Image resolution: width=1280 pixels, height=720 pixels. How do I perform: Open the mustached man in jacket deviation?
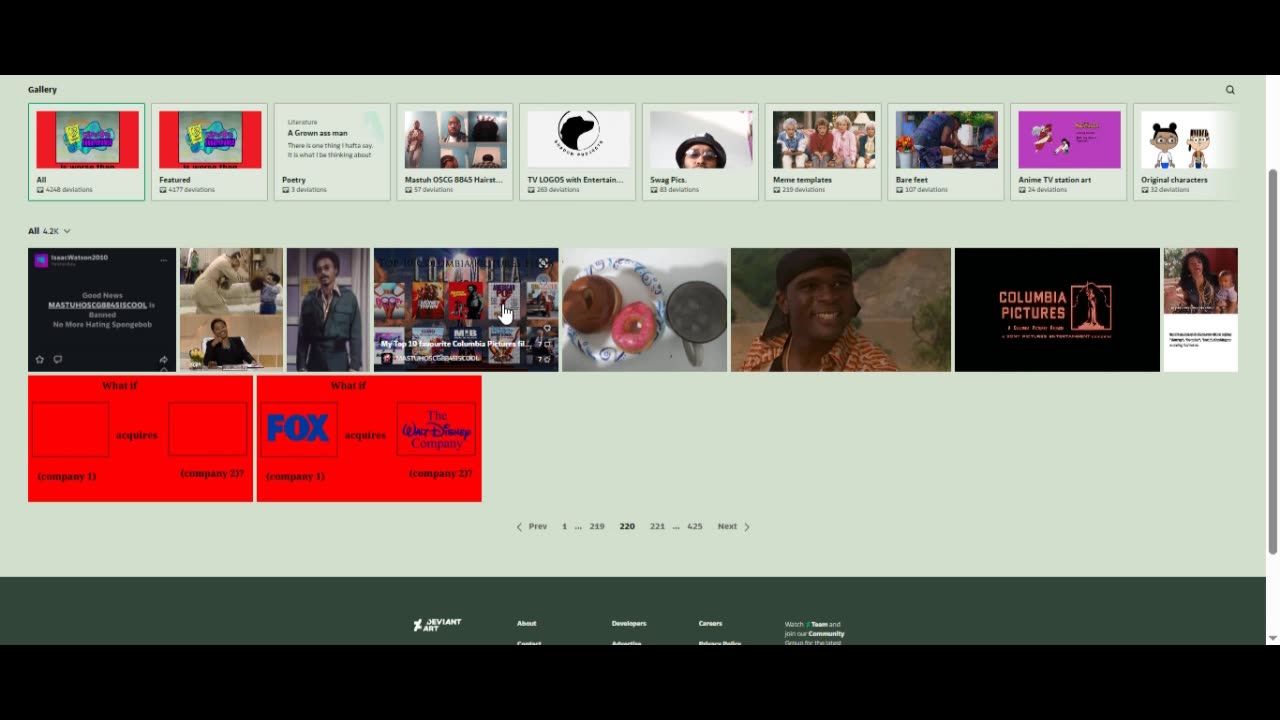pyautogui.click(x=328, y=310)
